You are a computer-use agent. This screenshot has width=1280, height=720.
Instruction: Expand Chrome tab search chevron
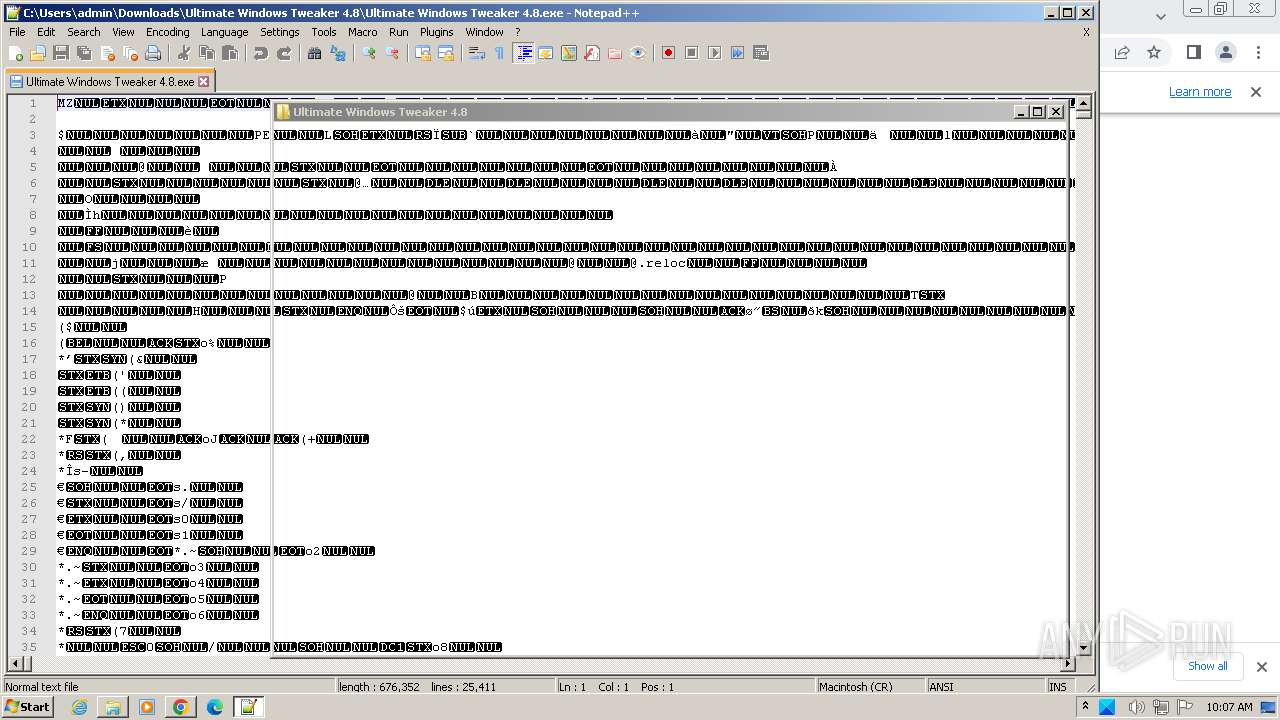(x=1160, y=16)
